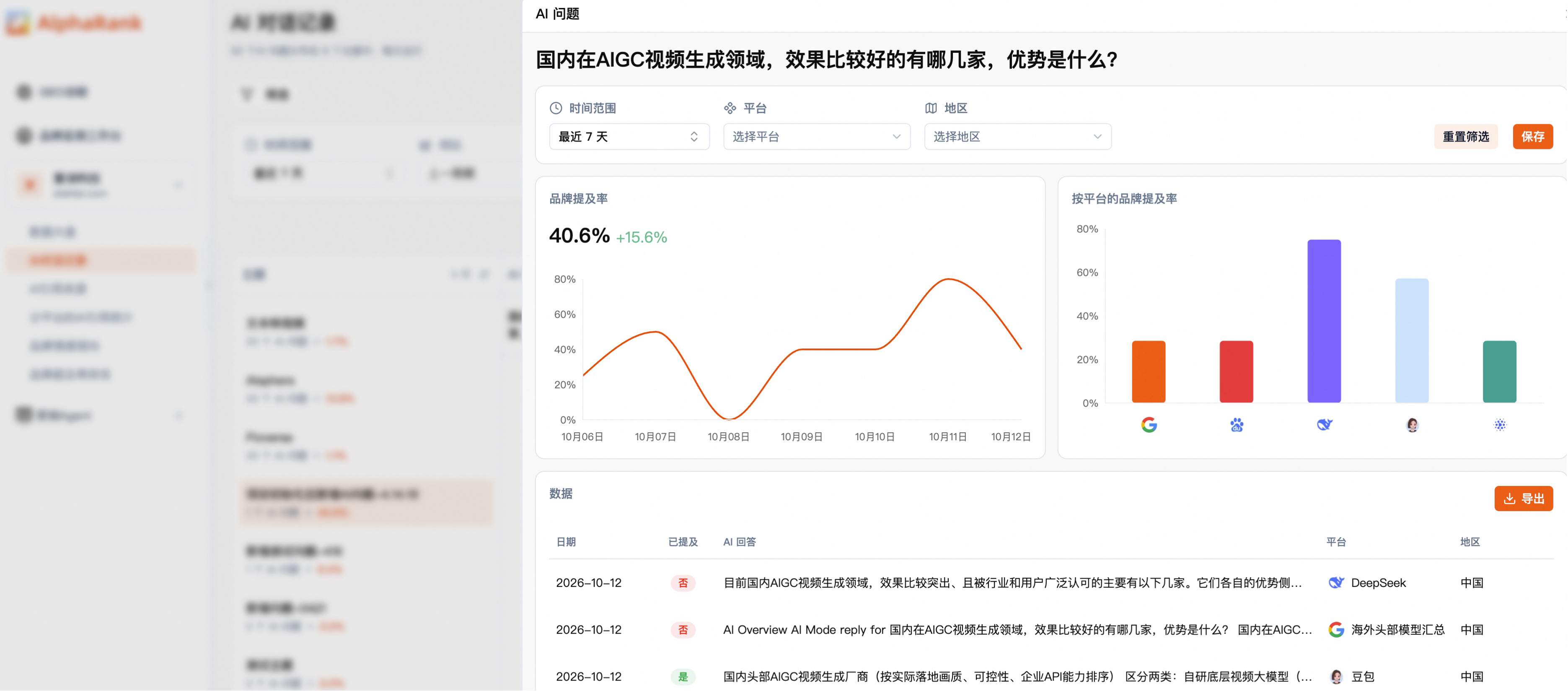
Task: Click the AlphaRank logo in blurred sidebar
Action: pyautogui.click(x=74, y=23)
